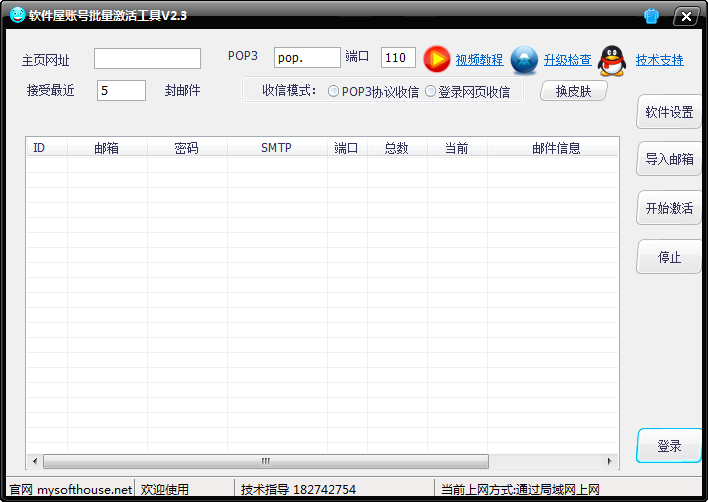Viewport: 708px width, 502px height.
Task: Sort by the 邮箱 column header
Action: tap(107, 148)
